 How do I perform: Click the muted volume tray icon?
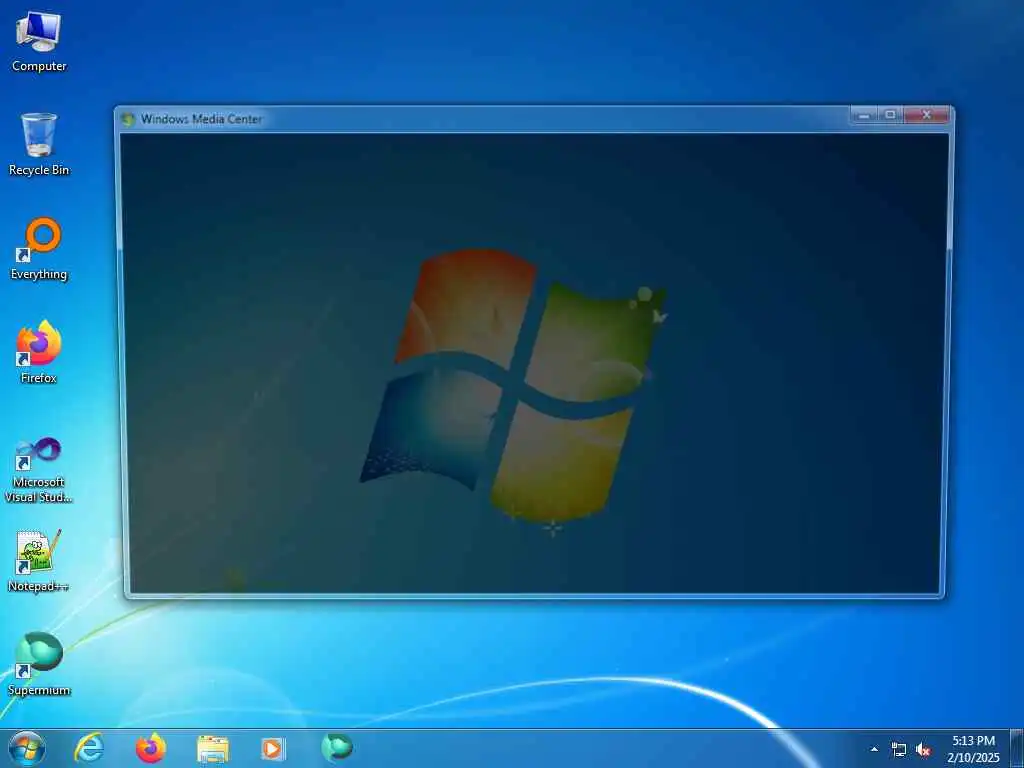pyautogui.click(x=923, y=750)
